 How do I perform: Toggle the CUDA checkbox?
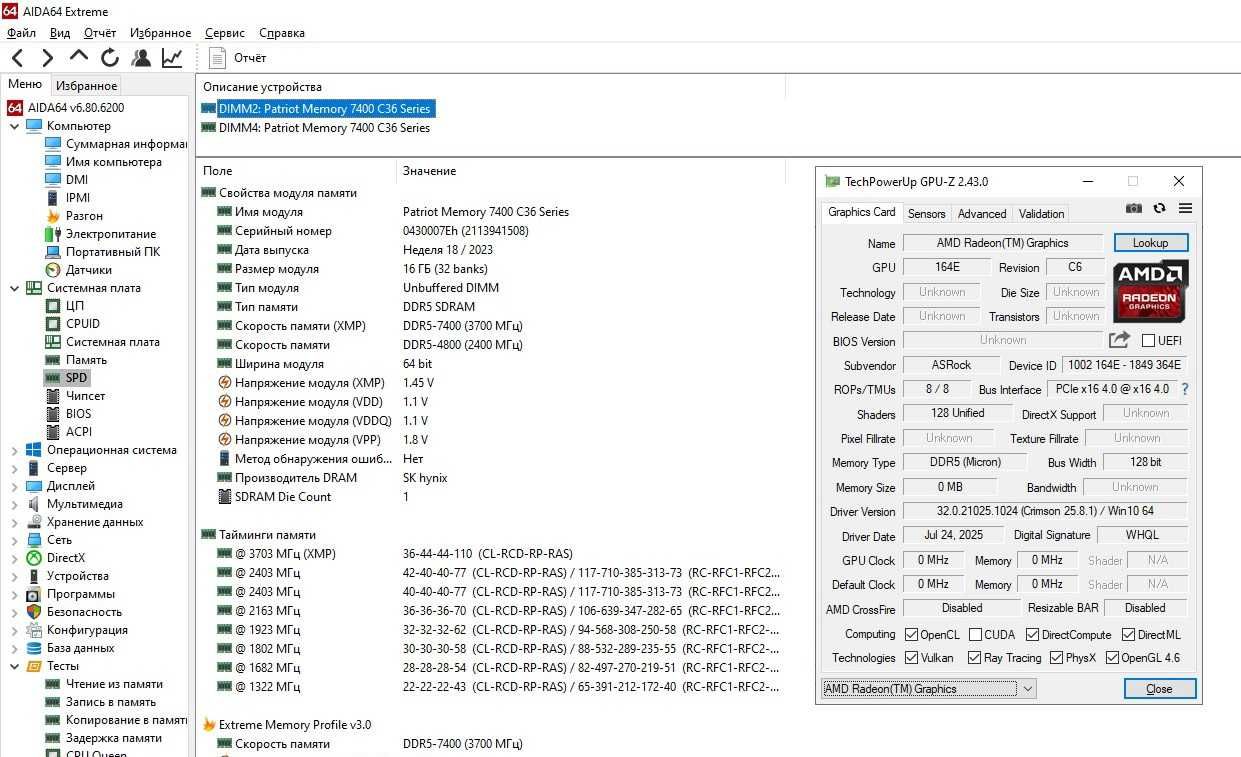point(974,634)
